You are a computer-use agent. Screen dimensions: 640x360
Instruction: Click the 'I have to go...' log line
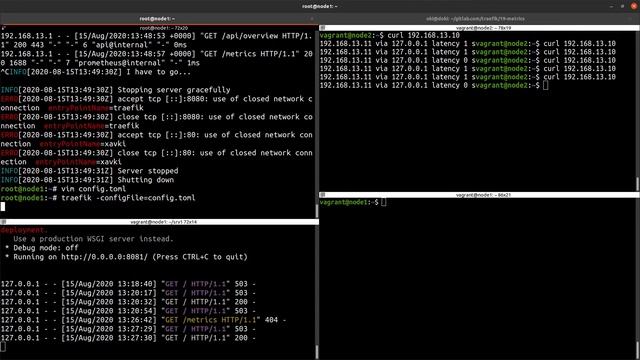(x=96, y=72)
